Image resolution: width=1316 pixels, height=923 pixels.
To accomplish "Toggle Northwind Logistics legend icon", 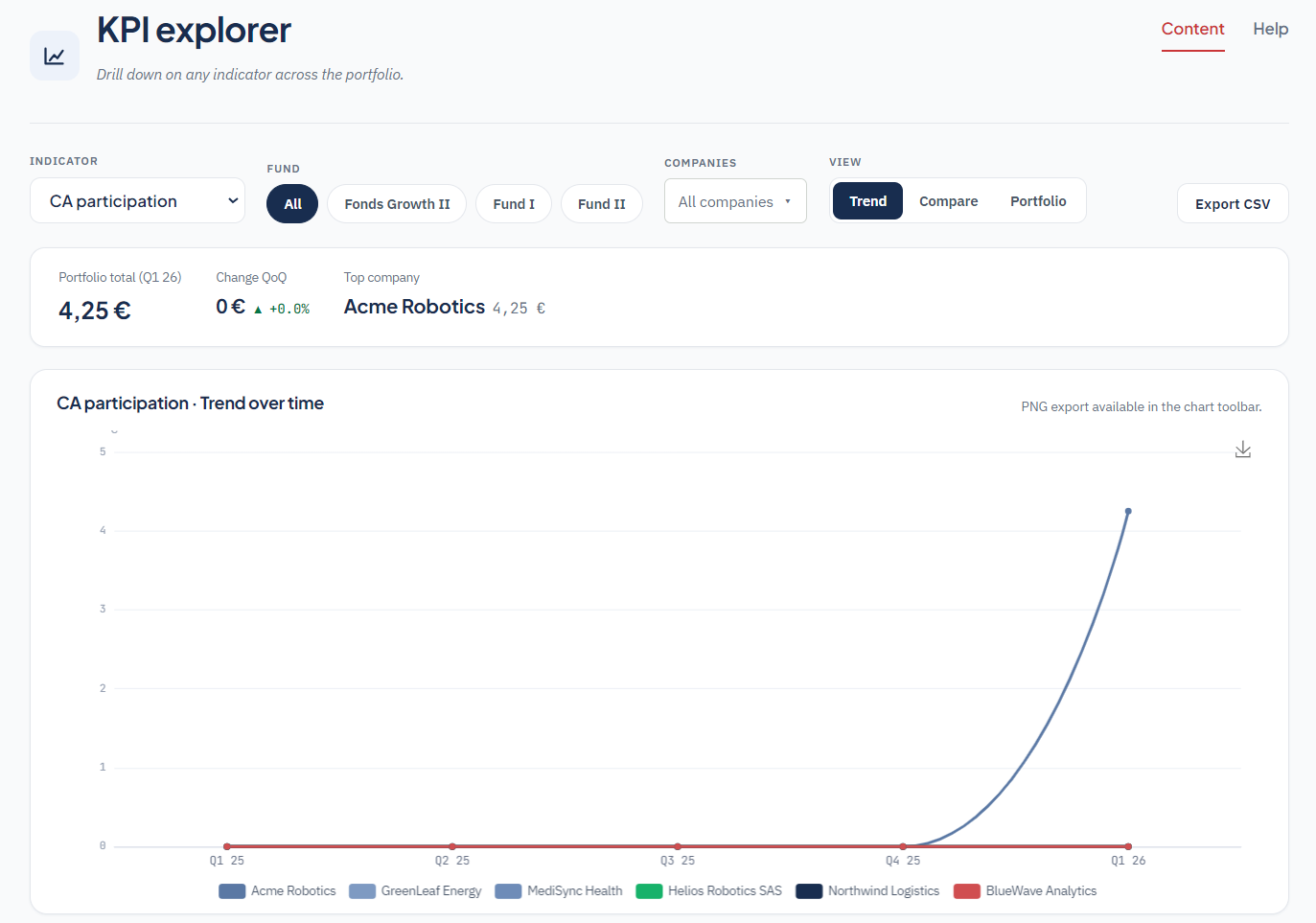I will (809, 891).
